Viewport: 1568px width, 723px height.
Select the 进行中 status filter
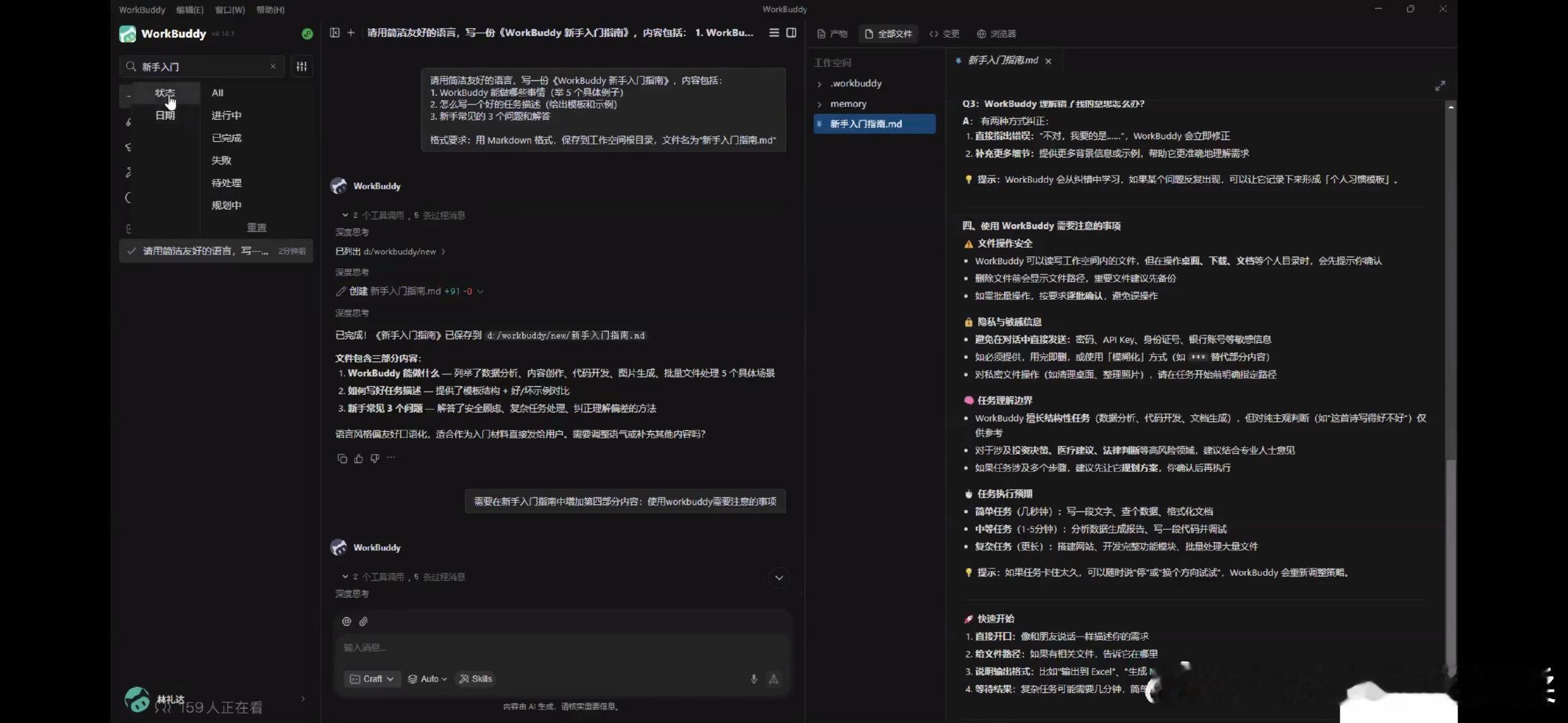[x=226, y=115]
